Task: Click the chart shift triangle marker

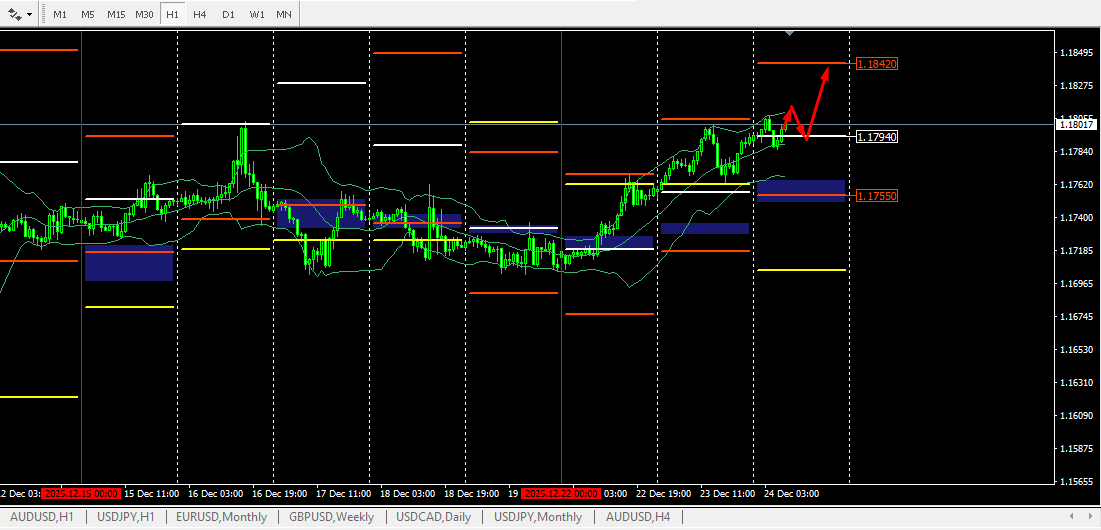Action: pyautogui.click(x=790, y=33)
